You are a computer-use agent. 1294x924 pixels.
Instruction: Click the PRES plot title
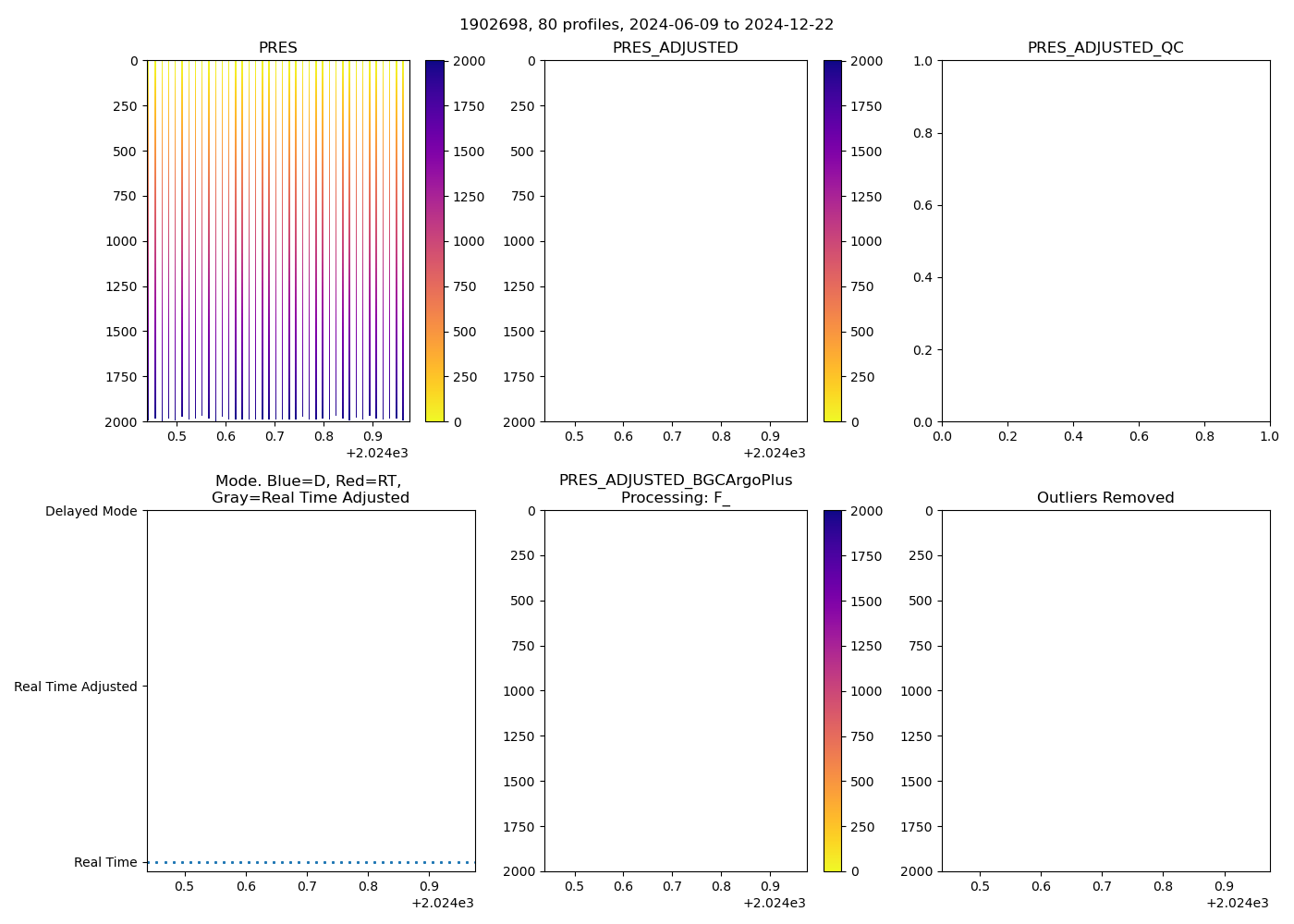coord(277,48)
